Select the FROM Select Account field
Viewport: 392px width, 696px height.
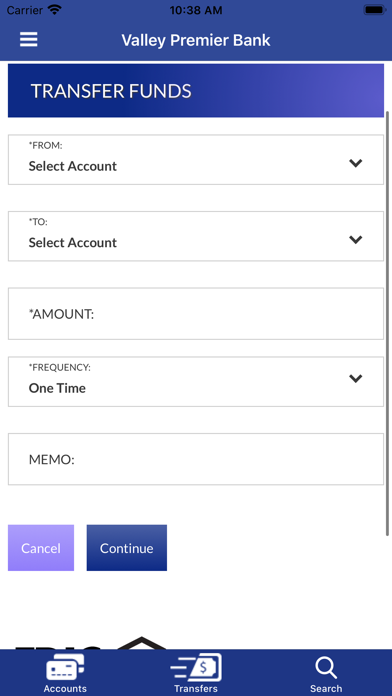[x=196, y=160]
